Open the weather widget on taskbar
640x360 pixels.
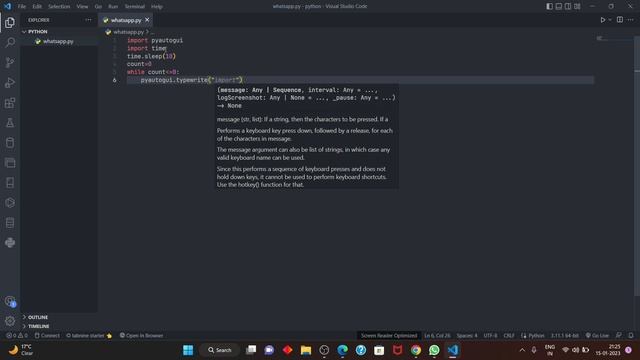(x=20, y=350)
